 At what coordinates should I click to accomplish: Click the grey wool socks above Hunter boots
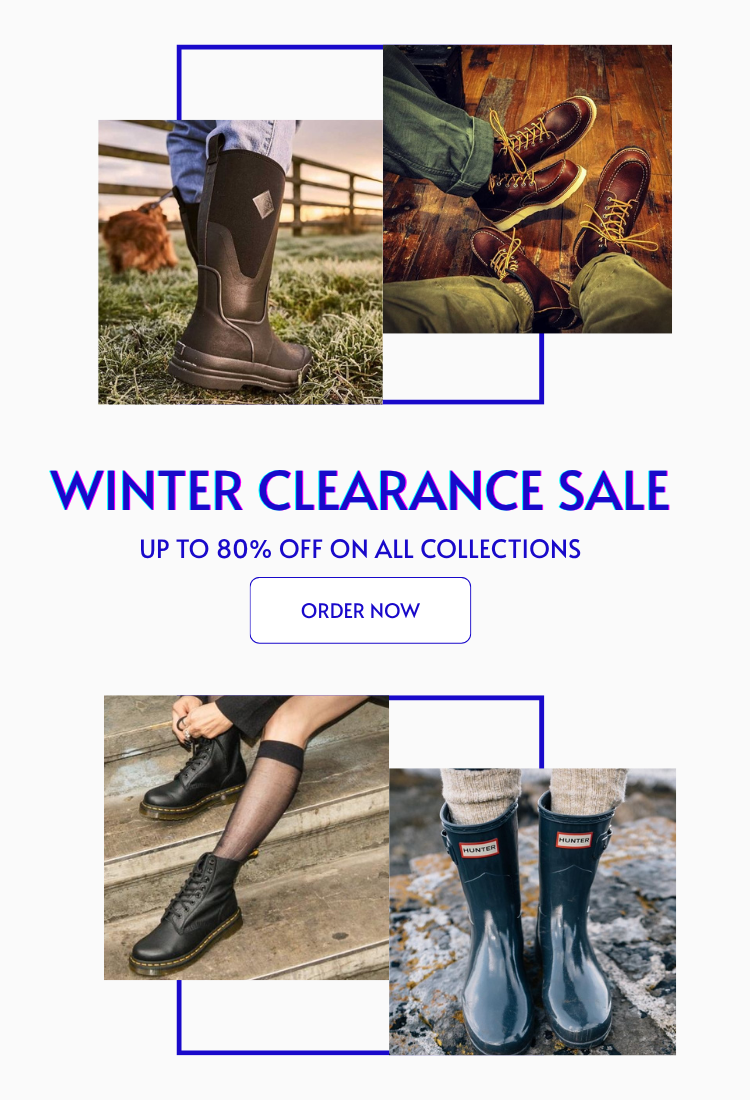coord(533,793)
